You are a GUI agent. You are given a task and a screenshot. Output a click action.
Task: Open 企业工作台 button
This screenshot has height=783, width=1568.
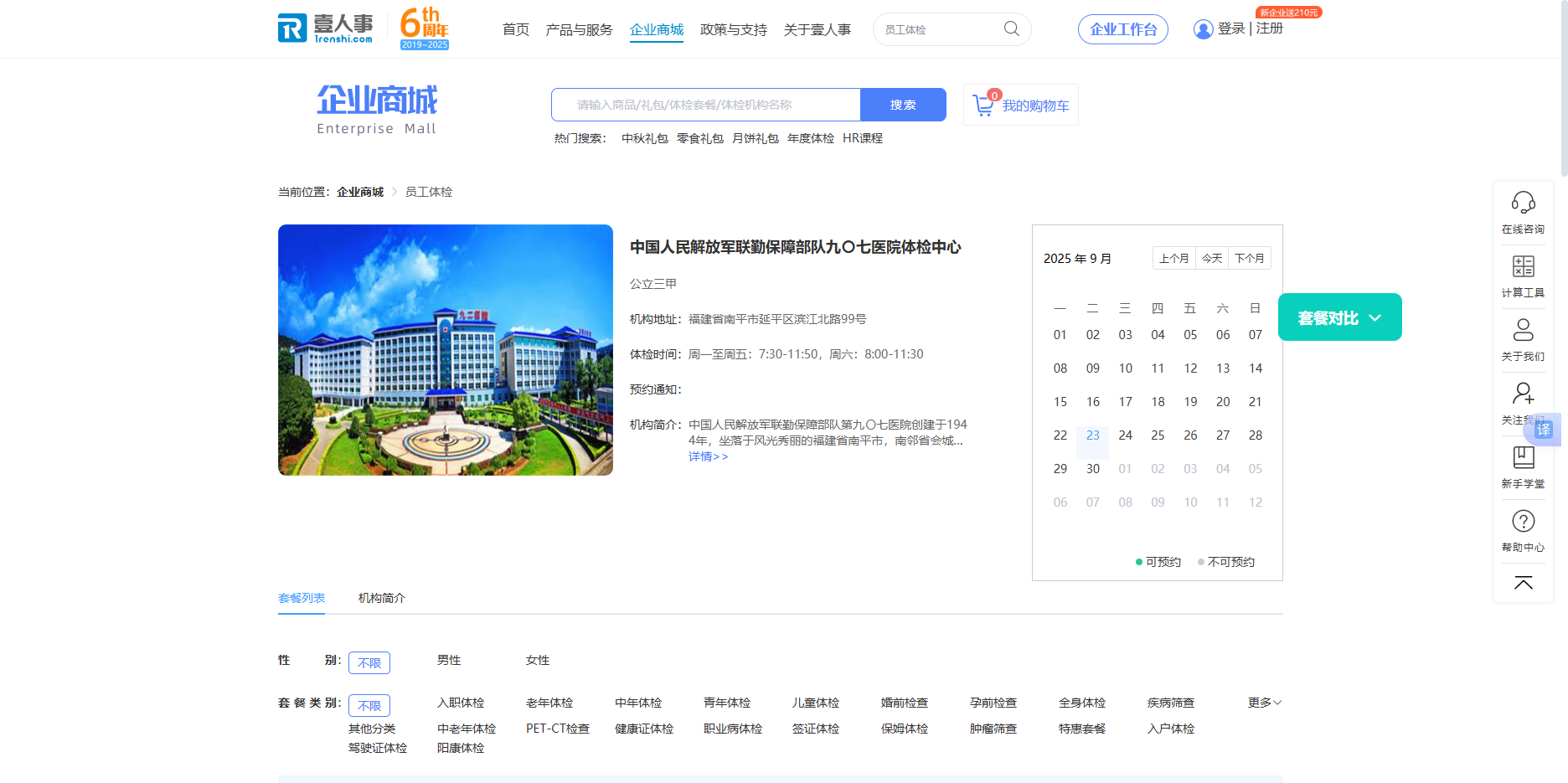point(1123,29)
